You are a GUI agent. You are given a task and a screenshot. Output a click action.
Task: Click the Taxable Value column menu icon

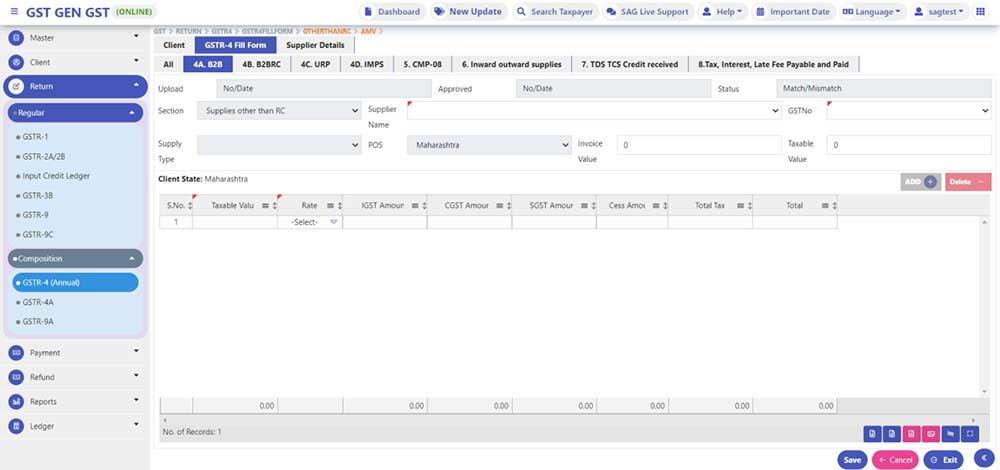[x=265, y=206]
